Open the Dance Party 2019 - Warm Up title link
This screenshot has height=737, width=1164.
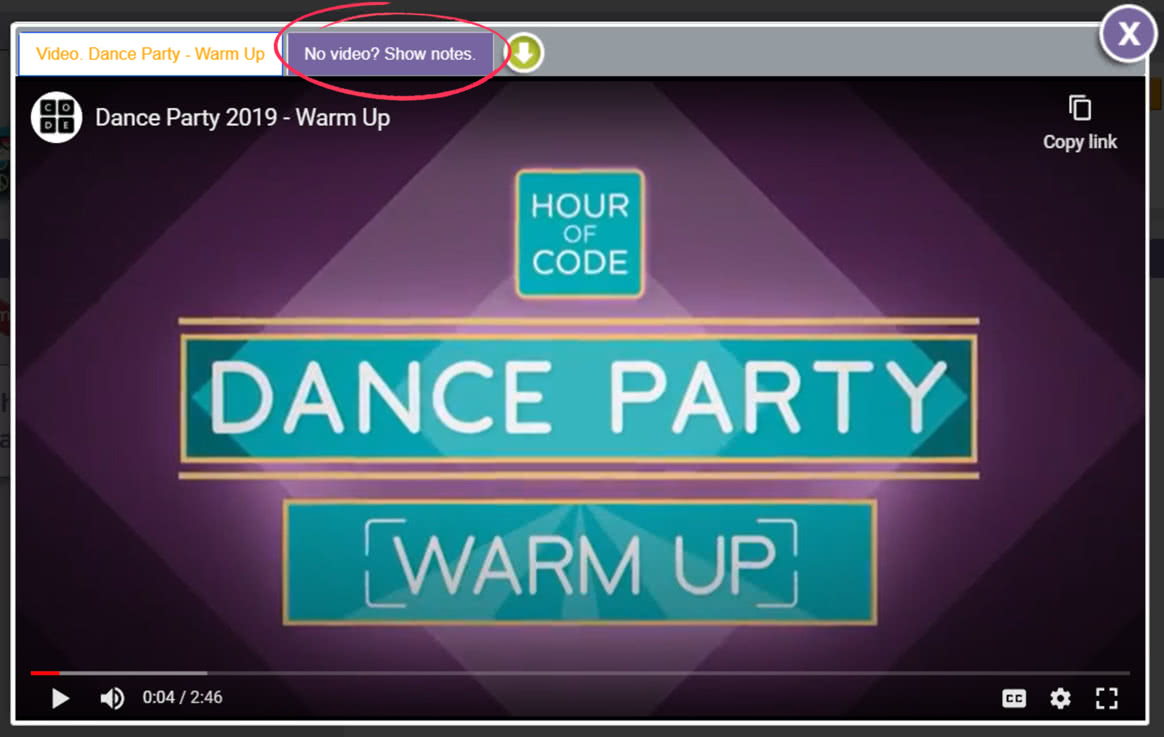243,117
